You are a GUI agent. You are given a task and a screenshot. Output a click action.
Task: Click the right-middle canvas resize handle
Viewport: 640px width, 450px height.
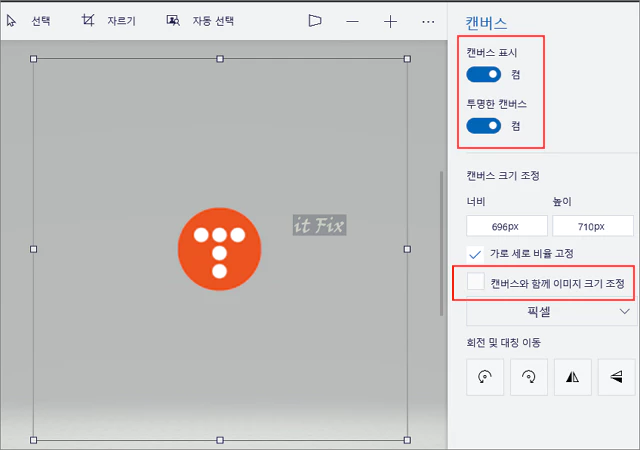tap(407, 249)
